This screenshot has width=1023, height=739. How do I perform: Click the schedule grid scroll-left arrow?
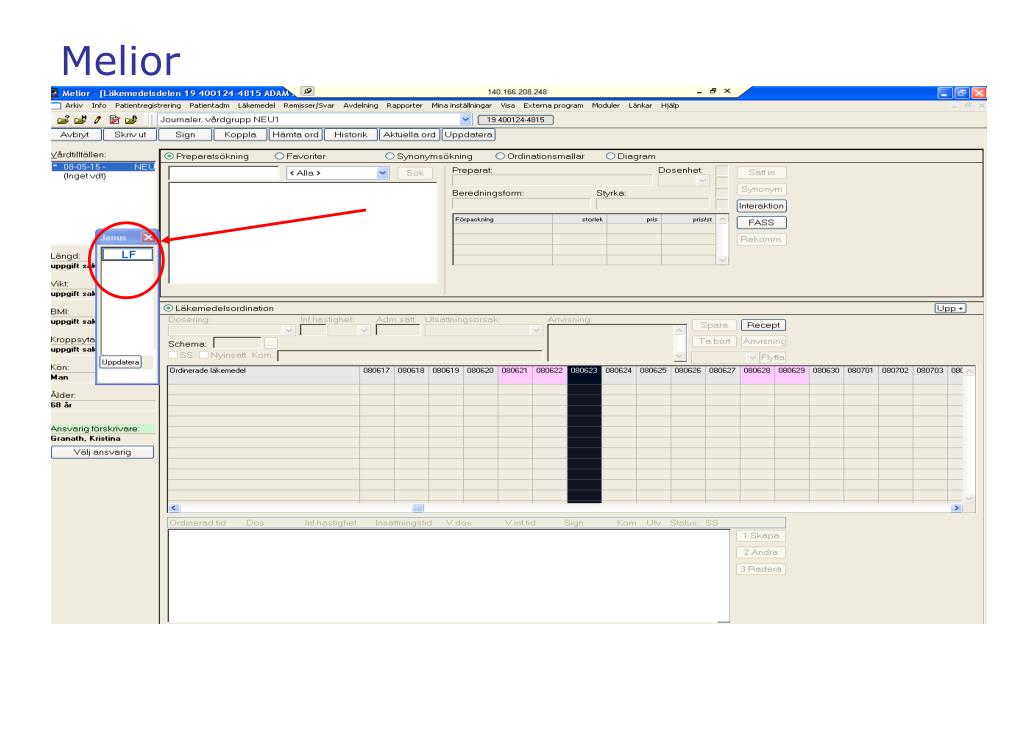(x=174, y=508)
